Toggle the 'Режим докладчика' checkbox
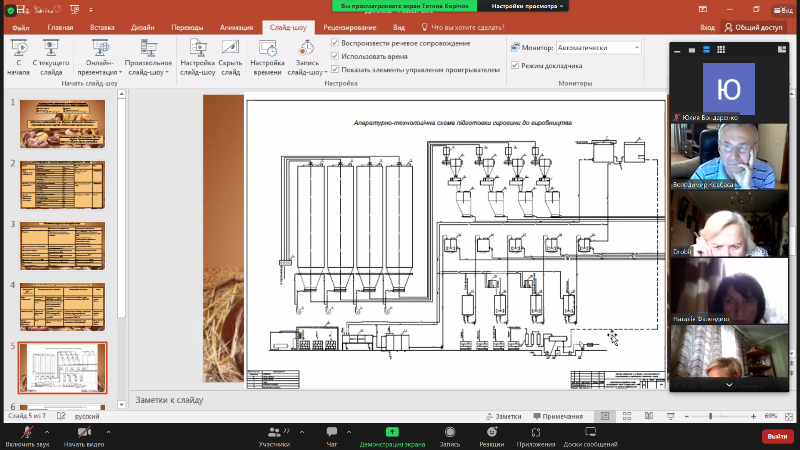This screenshot has height=450, width=800. pos(514,65)
